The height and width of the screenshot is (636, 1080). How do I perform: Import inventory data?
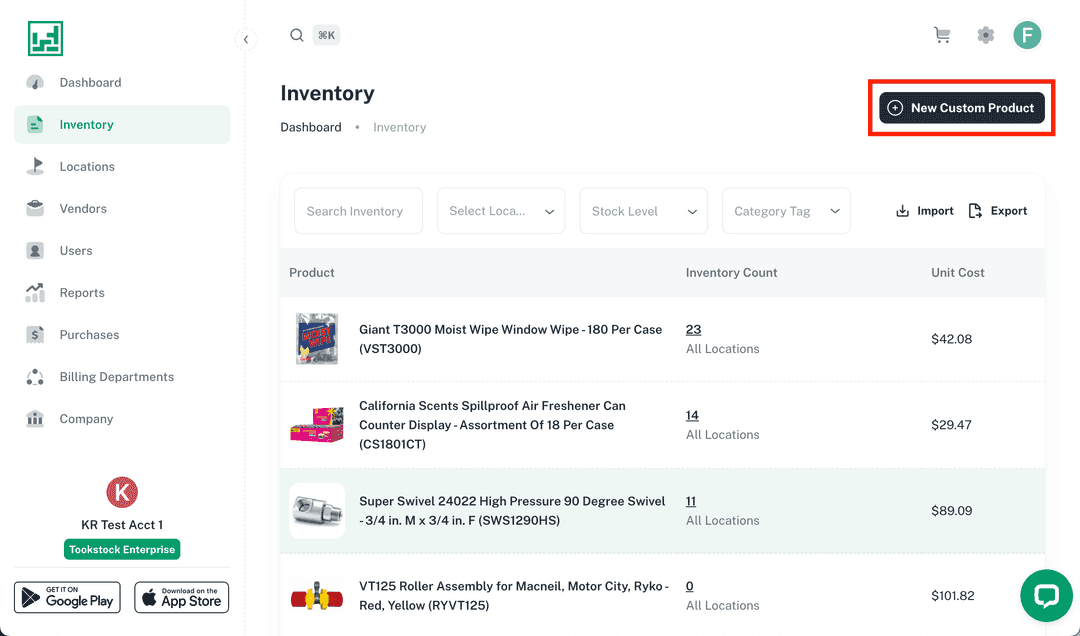[924, 211]
